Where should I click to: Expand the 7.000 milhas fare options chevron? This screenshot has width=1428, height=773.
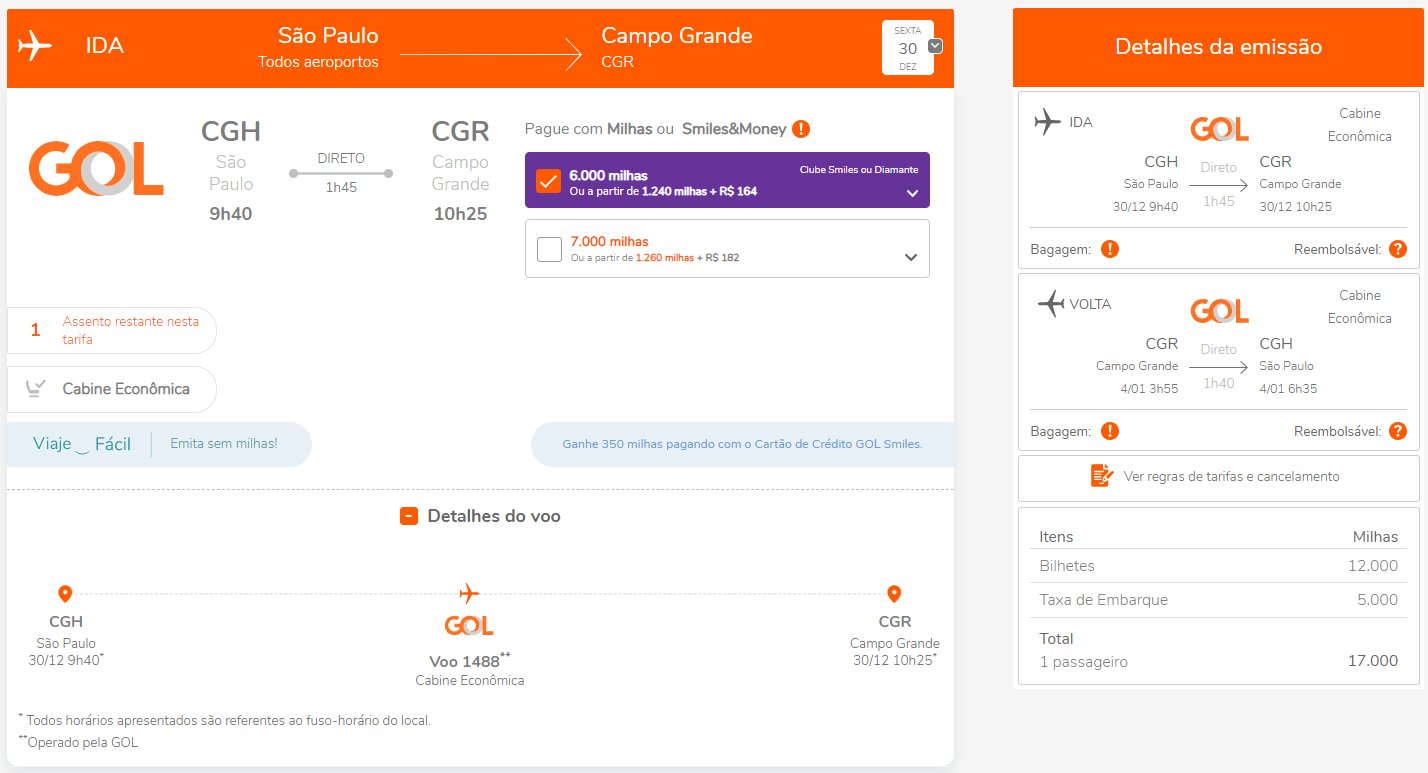(x=911, y=257)
